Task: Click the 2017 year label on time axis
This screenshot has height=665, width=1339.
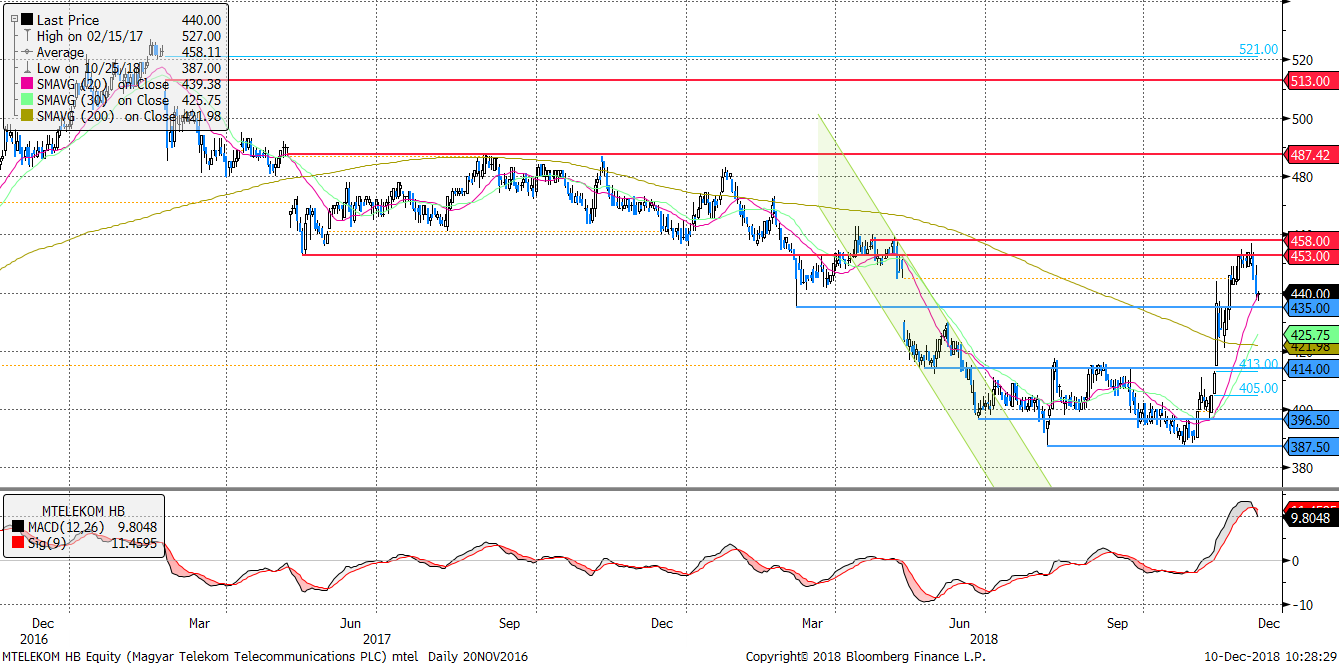Action: (x=377, y=638)
